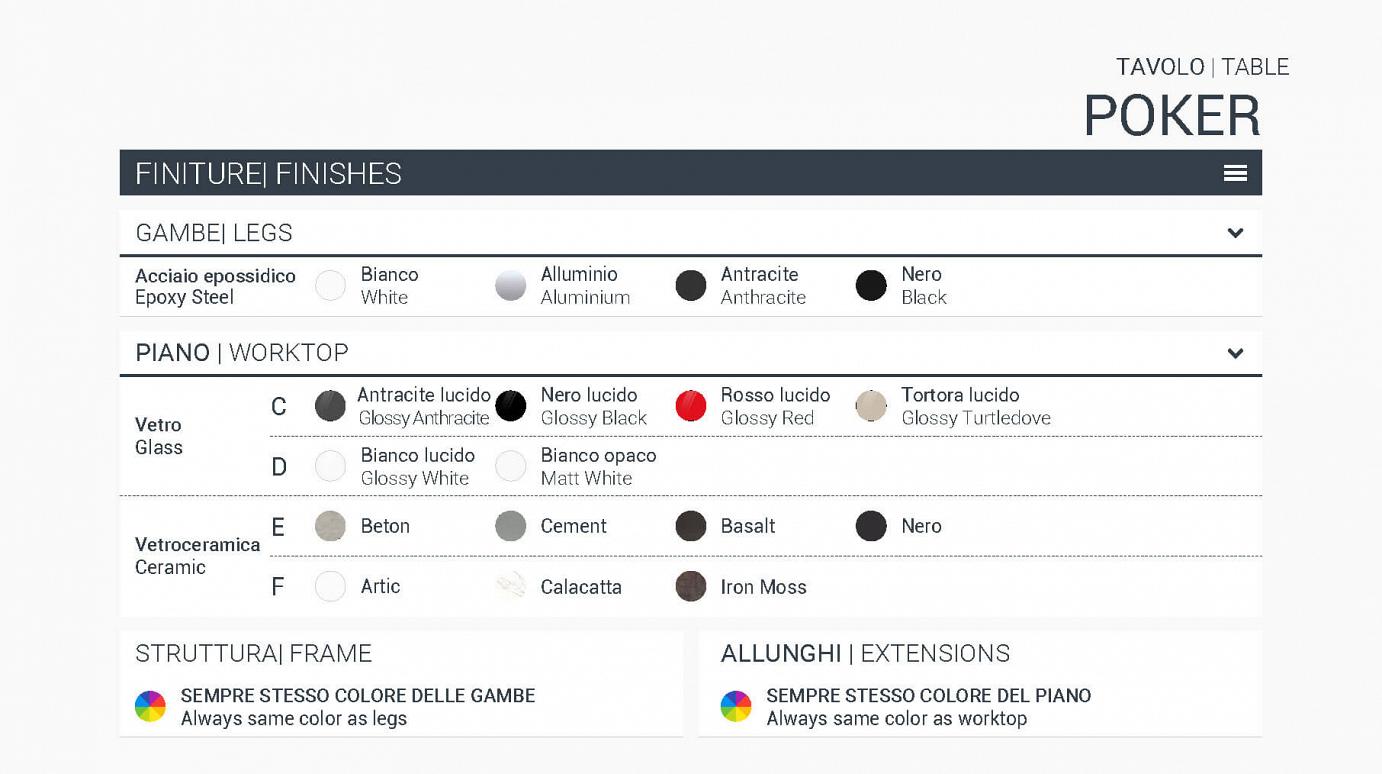Screen dimensions: 1382x774
Task: Select the Basalt ceramic swatch
Action: pos(690,526)
